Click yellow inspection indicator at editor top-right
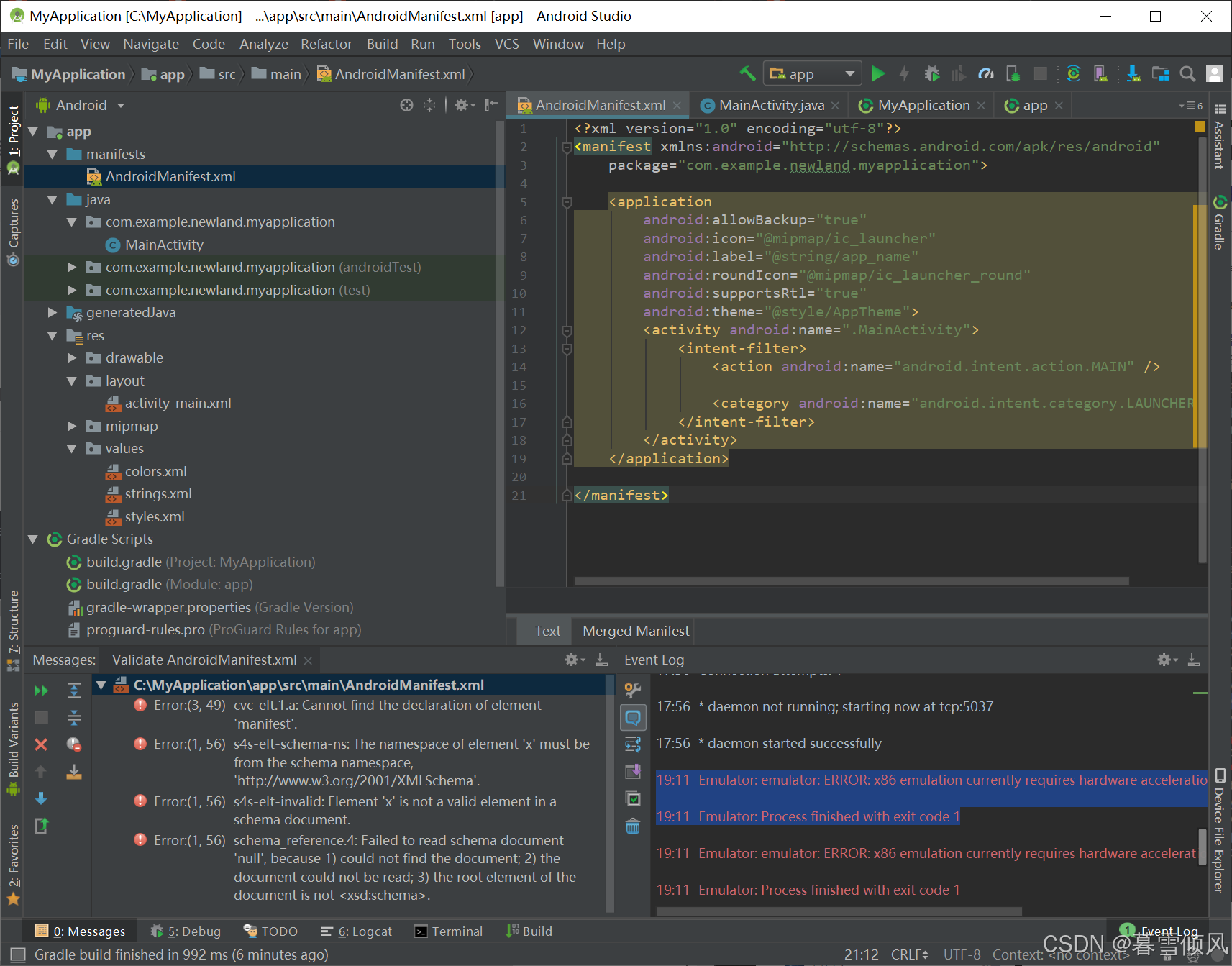This screenshot has width=1232, height=966. tap(1200, 127)
